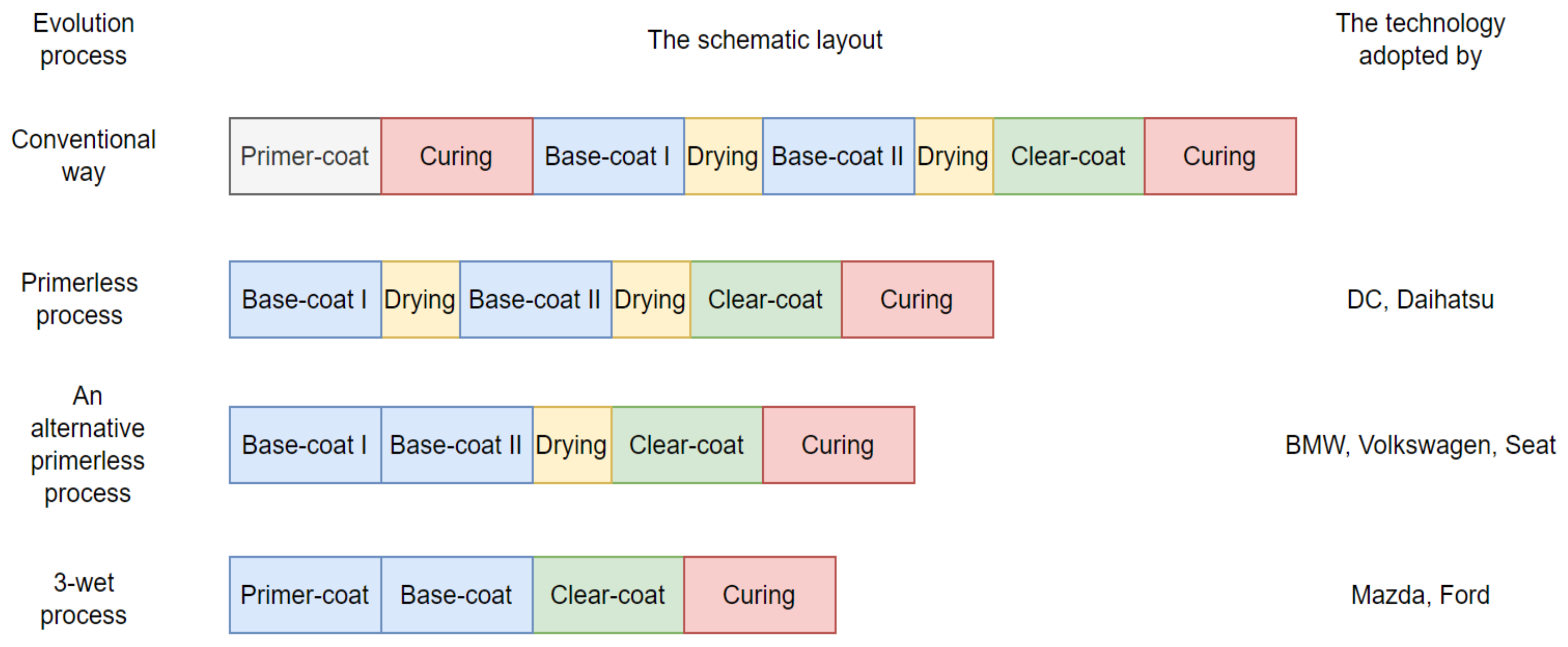Select the Curing box in the Primerless process row
Screen dimensions: 1568x647
917,300
